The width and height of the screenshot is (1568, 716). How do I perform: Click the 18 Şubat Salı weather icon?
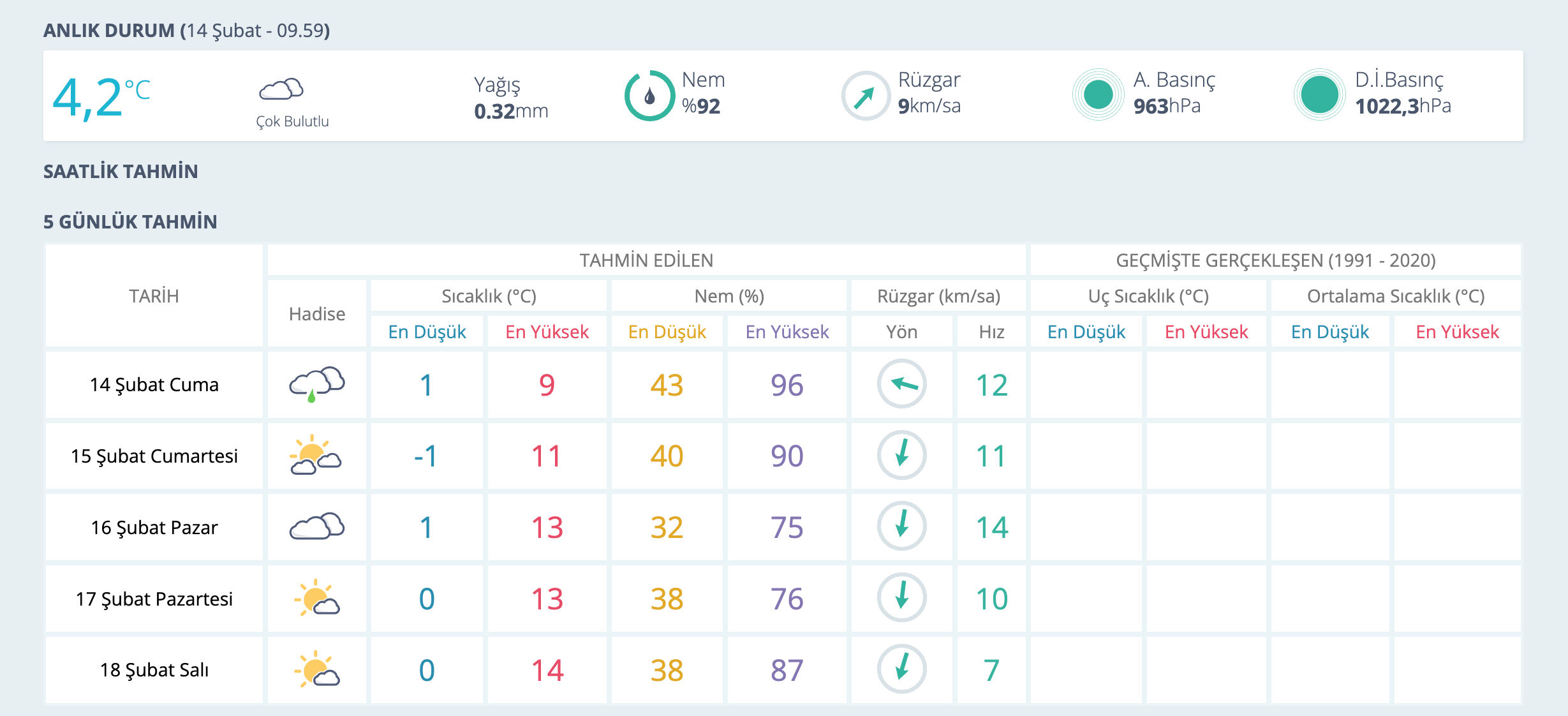(x=316, y=669)
